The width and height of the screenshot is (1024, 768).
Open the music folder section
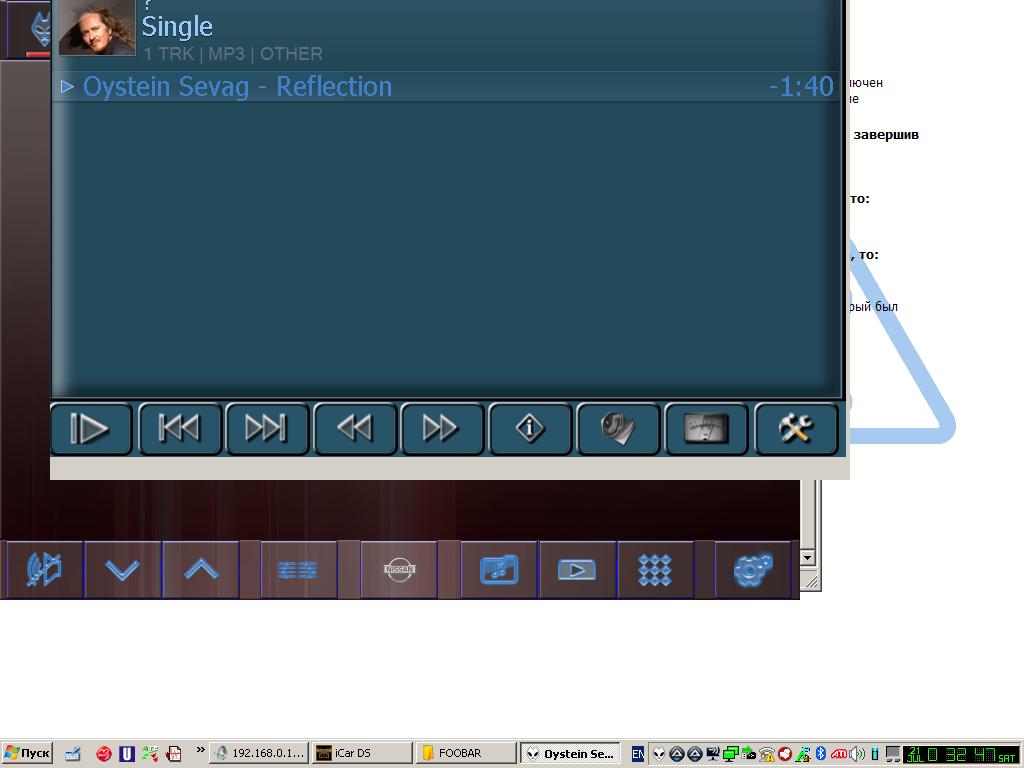[499, 570]
